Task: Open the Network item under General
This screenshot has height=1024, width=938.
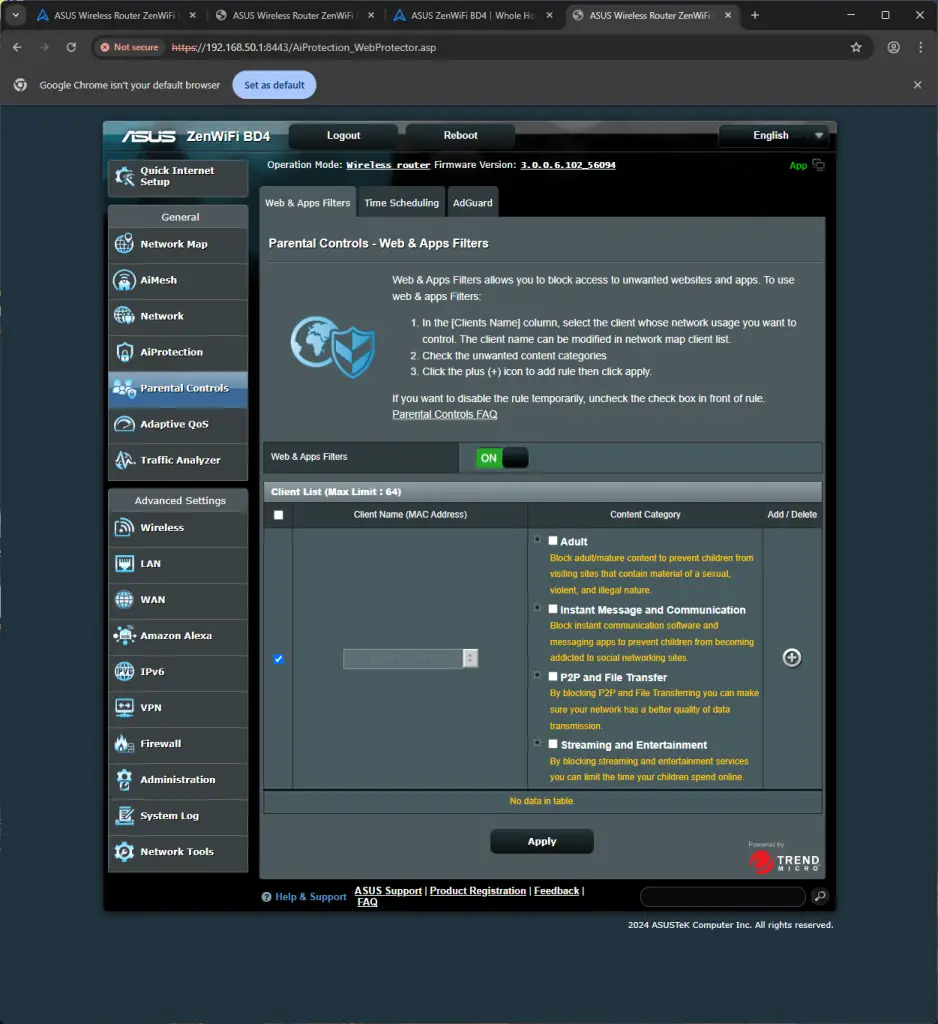Action: (178, 316)
